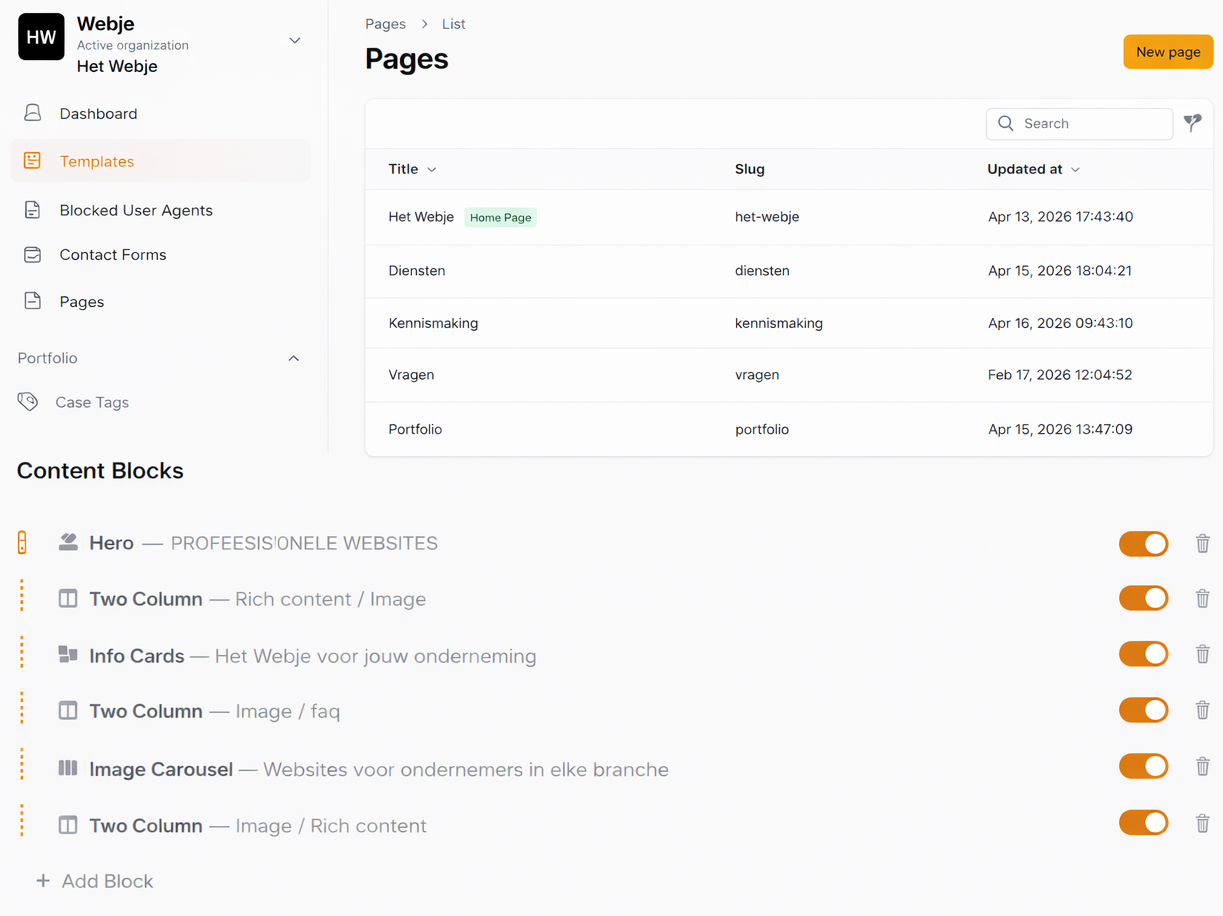Viewport: 1223px width, 916px height.
Task: Grab the drag handle of the Hero block
Action: [x=22, y=543]
